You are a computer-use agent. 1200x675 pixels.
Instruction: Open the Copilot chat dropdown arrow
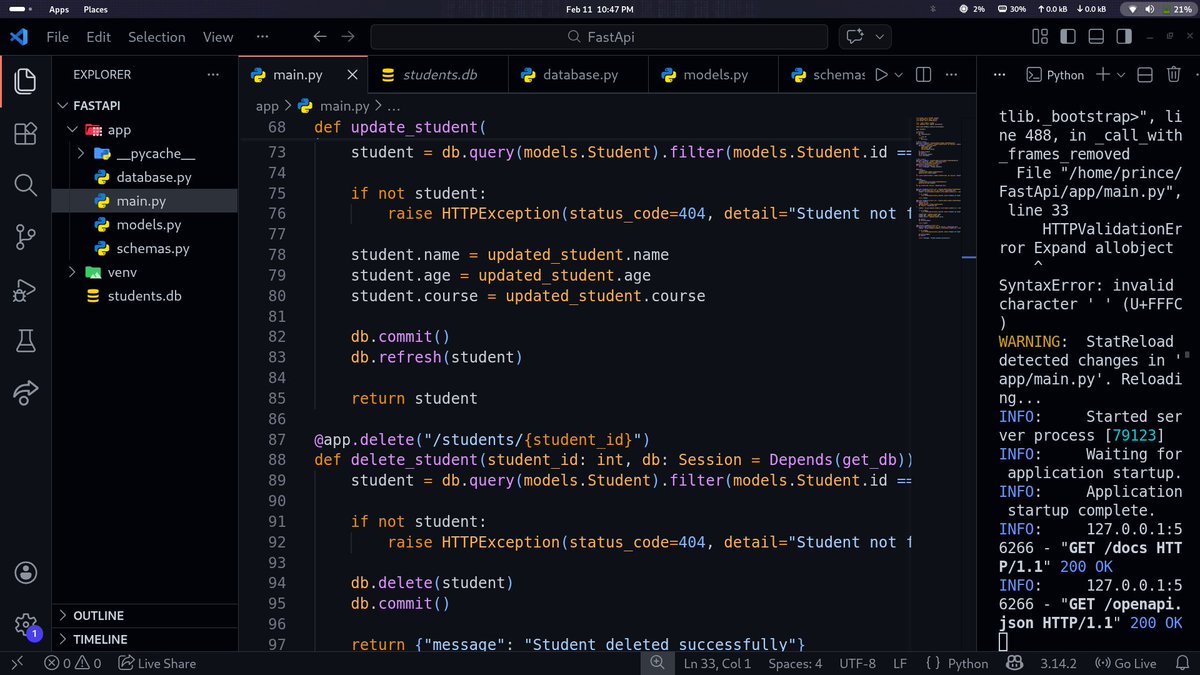tap(880, 36)
